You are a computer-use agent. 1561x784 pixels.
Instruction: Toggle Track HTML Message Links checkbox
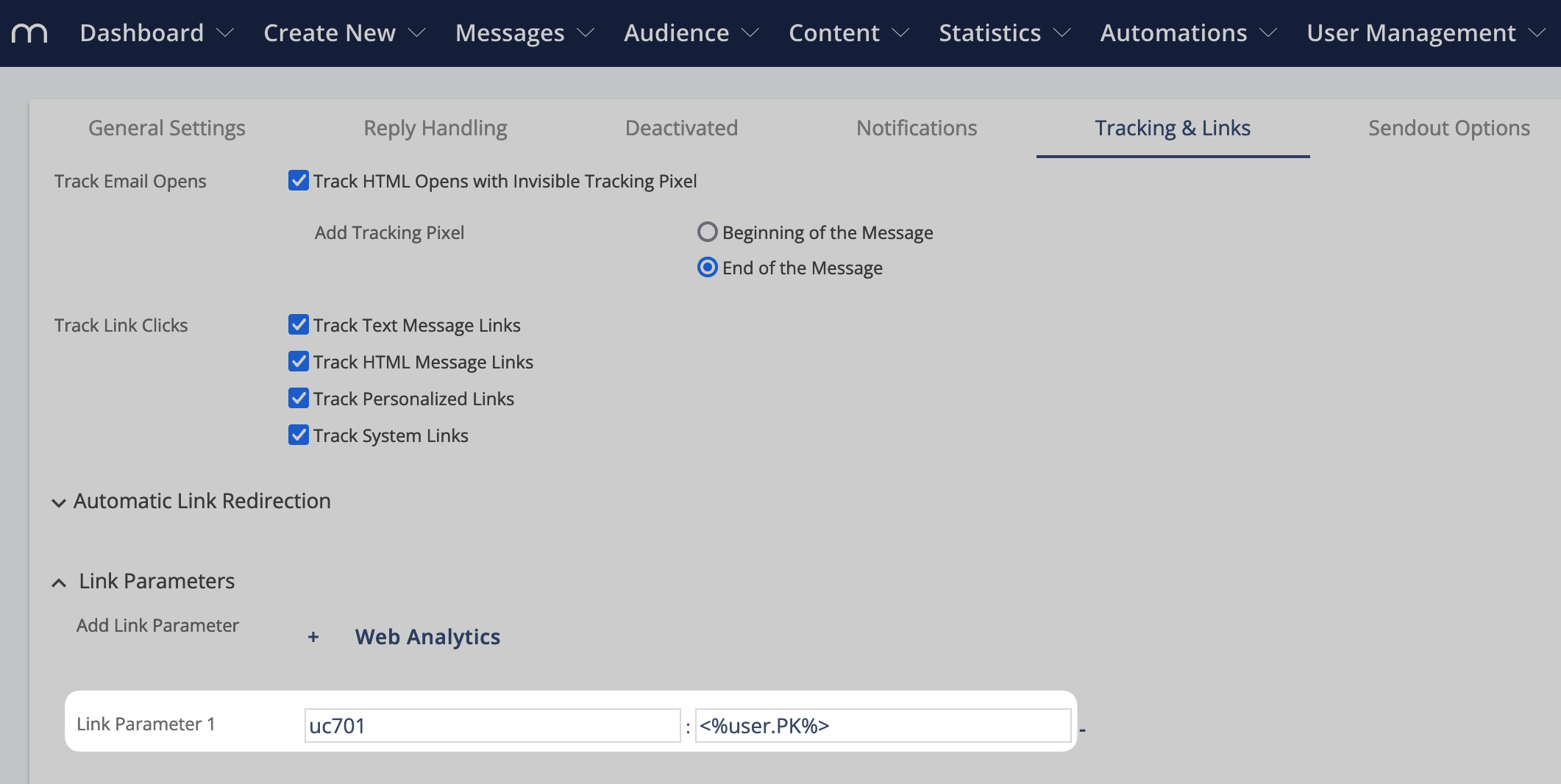pos(299,361)
